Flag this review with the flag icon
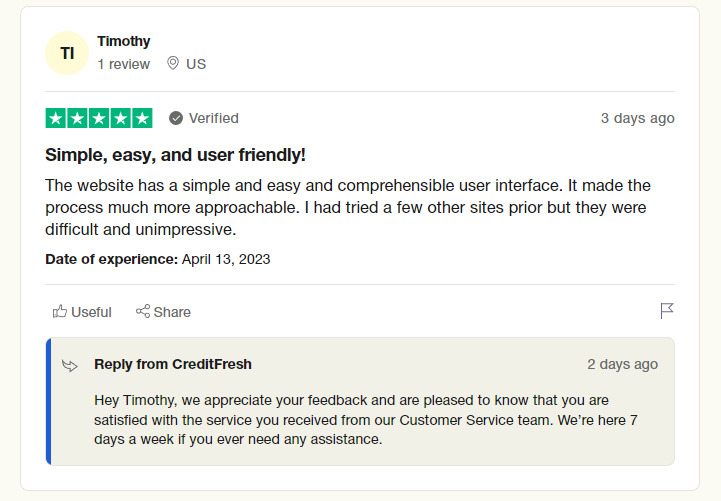Screen dimensions: 721x501 [667, 311]
